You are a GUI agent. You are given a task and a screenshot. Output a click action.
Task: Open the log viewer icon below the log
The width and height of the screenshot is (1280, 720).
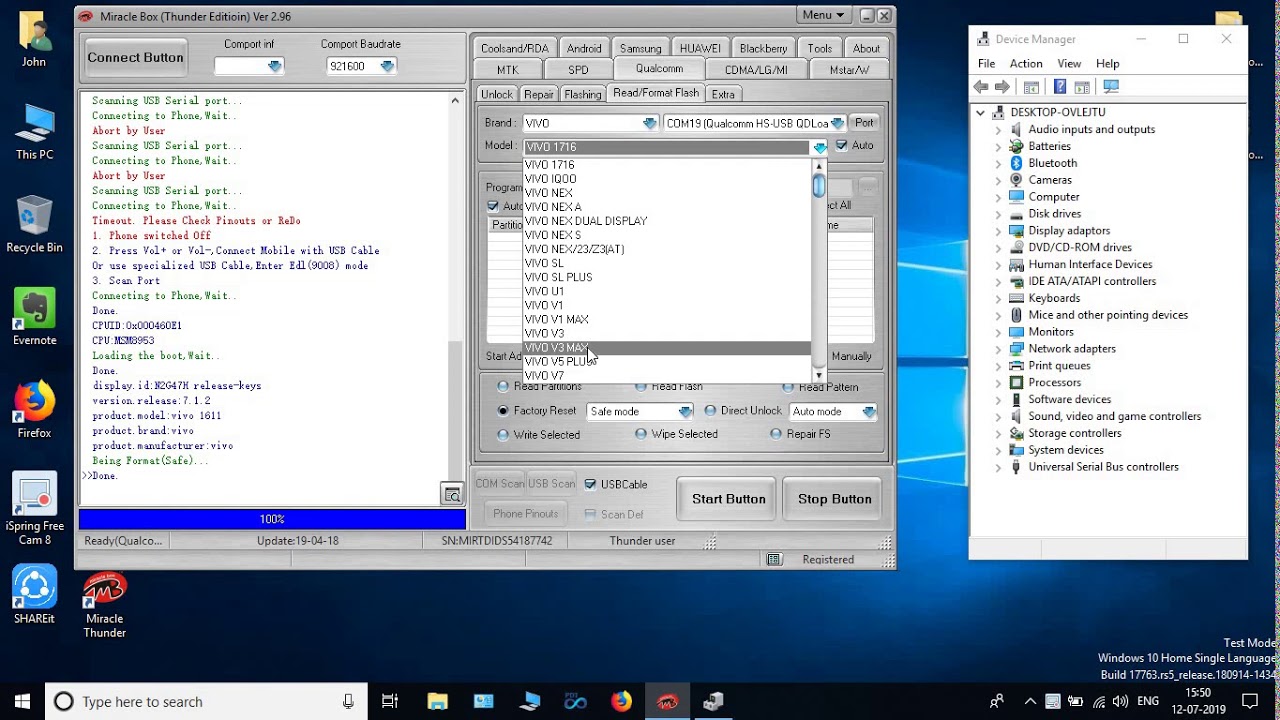452,494
